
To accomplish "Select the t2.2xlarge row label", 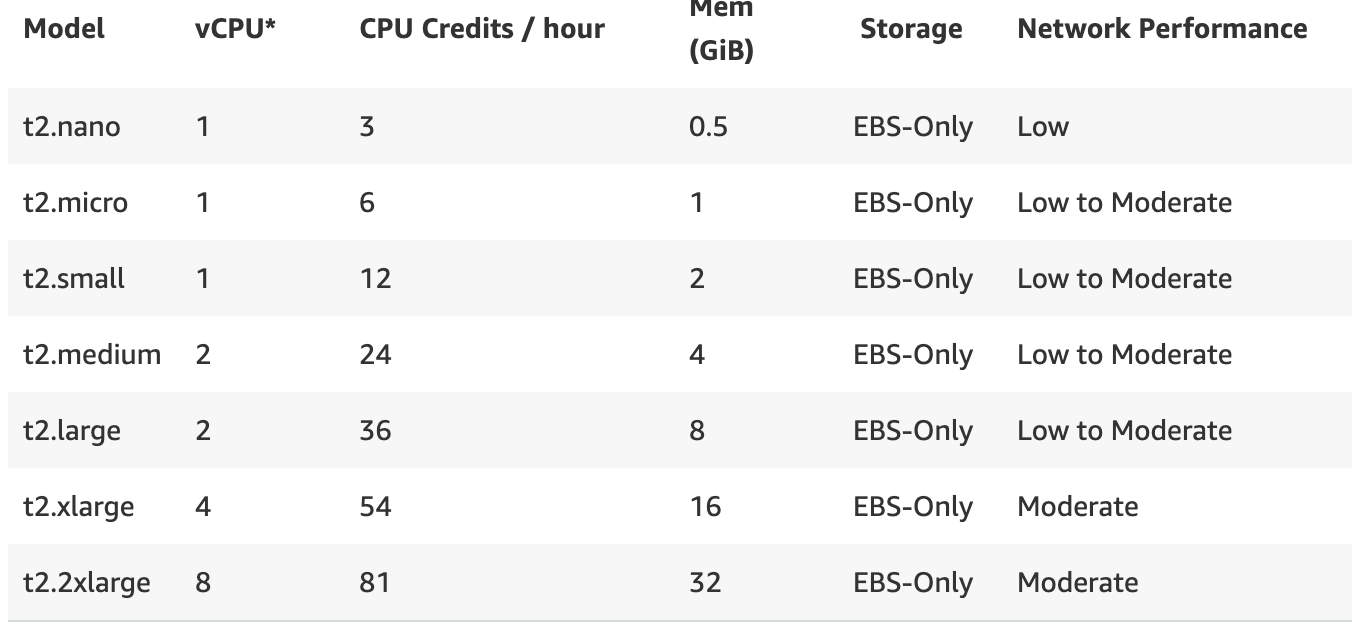I will click(86, 583).
